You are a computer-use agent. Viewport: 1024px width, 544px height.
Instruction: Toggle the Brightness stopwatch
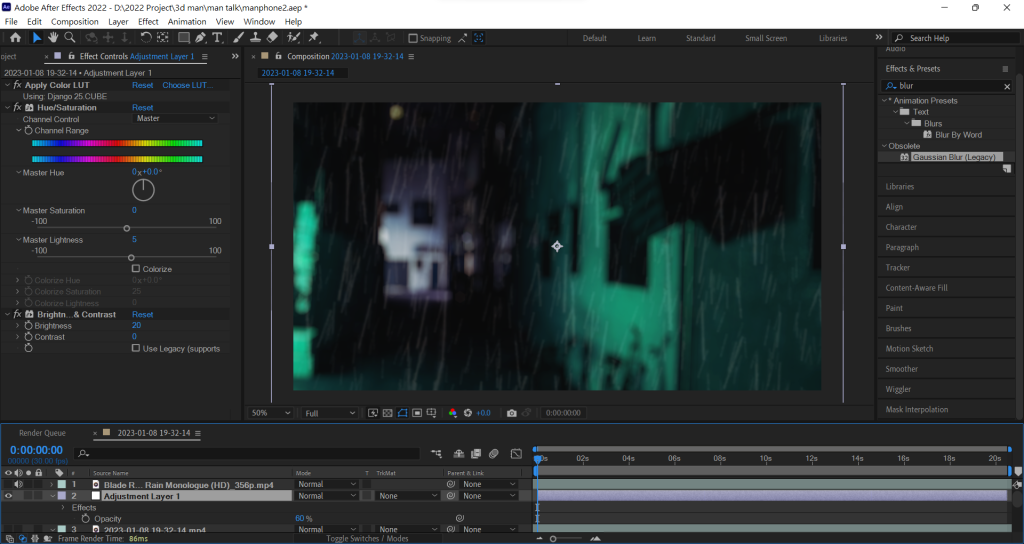(28, 325)
